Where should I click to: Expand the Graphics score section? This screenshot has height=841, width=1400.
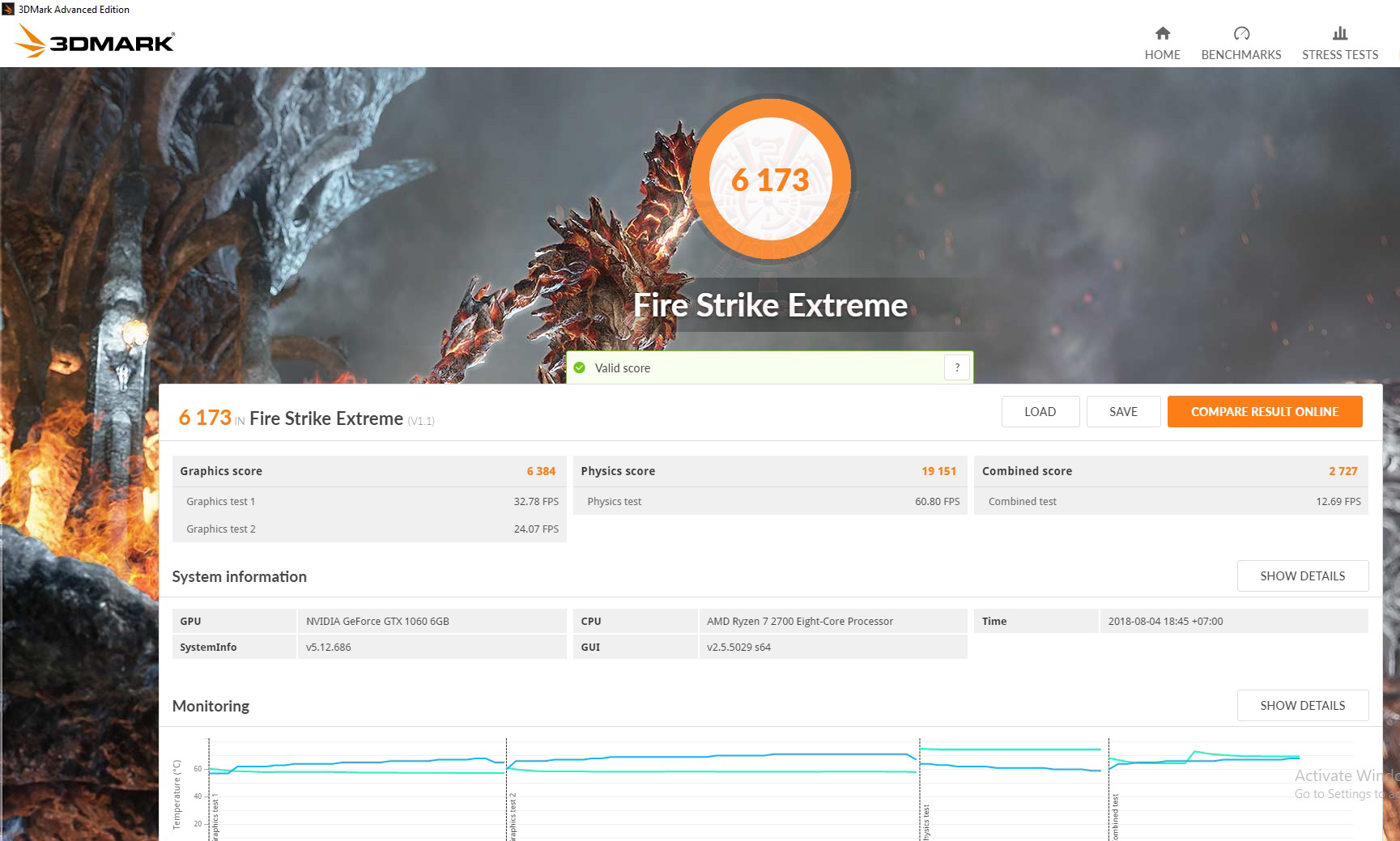coord(369,470)
